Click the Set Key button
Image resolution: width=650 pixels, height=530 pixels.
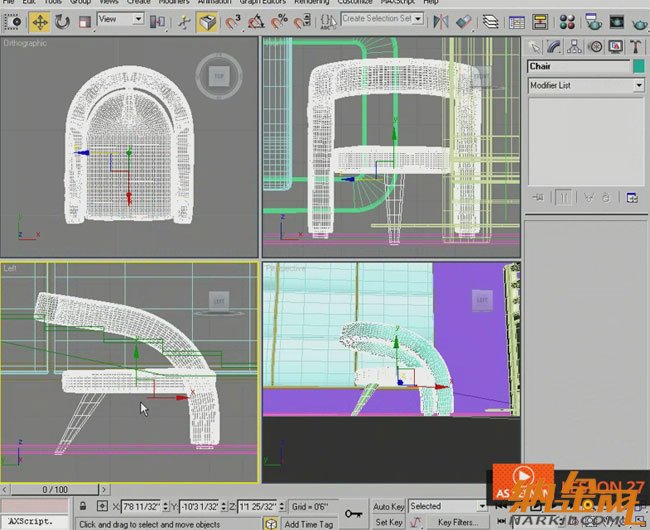388,522
